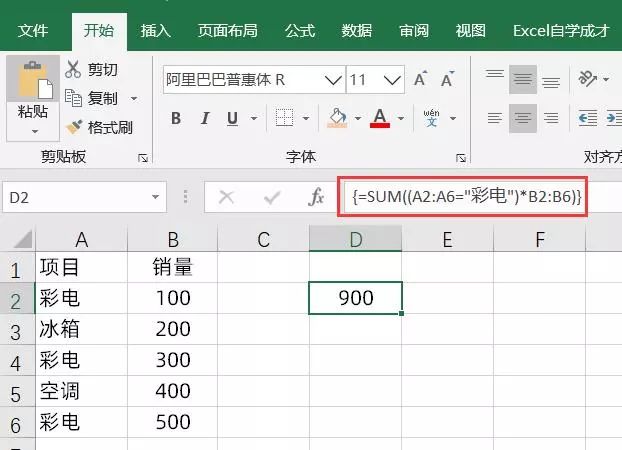
Task: Click cell A1 containing 项目
Action: (x=82, y=267)
